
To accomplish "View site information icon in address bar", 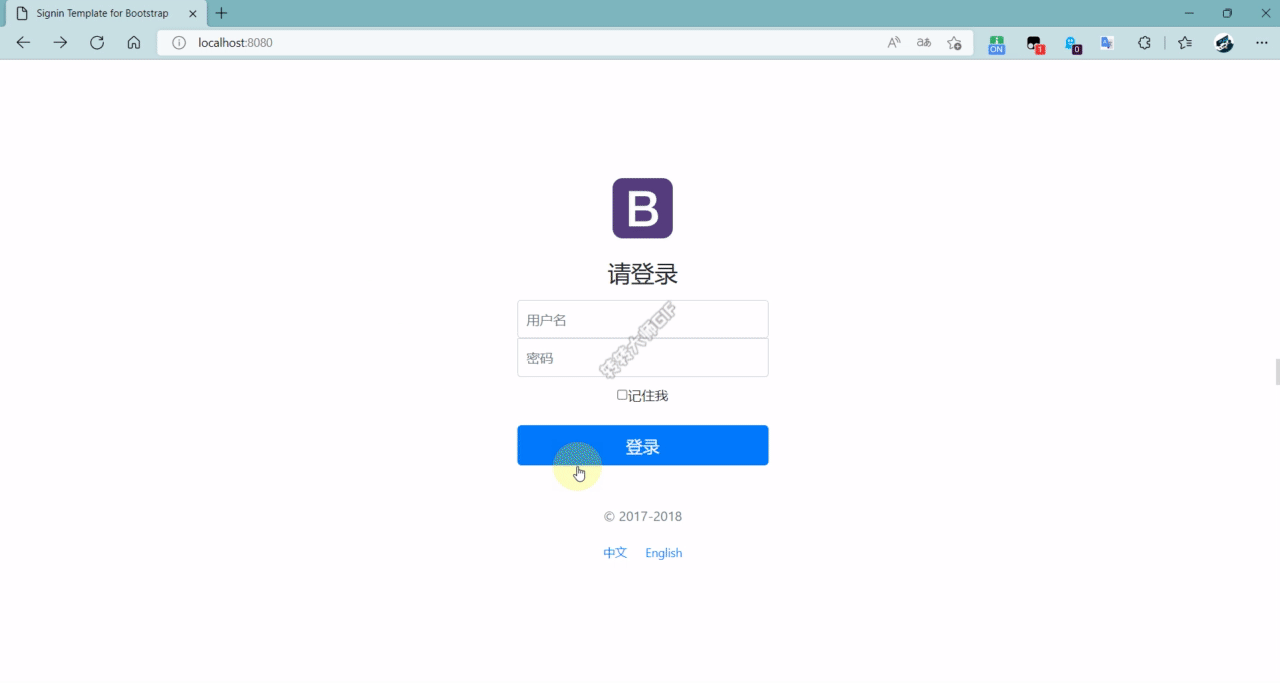I will pos(179,43).
